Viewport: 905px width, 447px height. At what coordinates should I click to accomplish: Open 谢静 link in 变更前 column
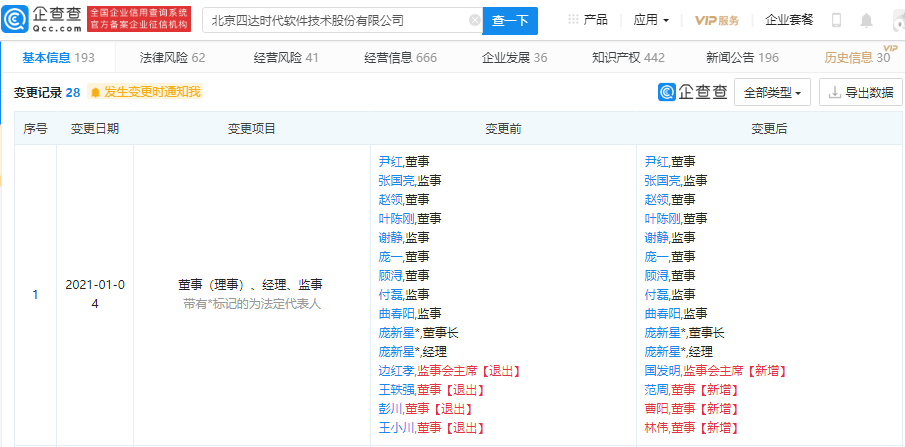click(391, 237)
